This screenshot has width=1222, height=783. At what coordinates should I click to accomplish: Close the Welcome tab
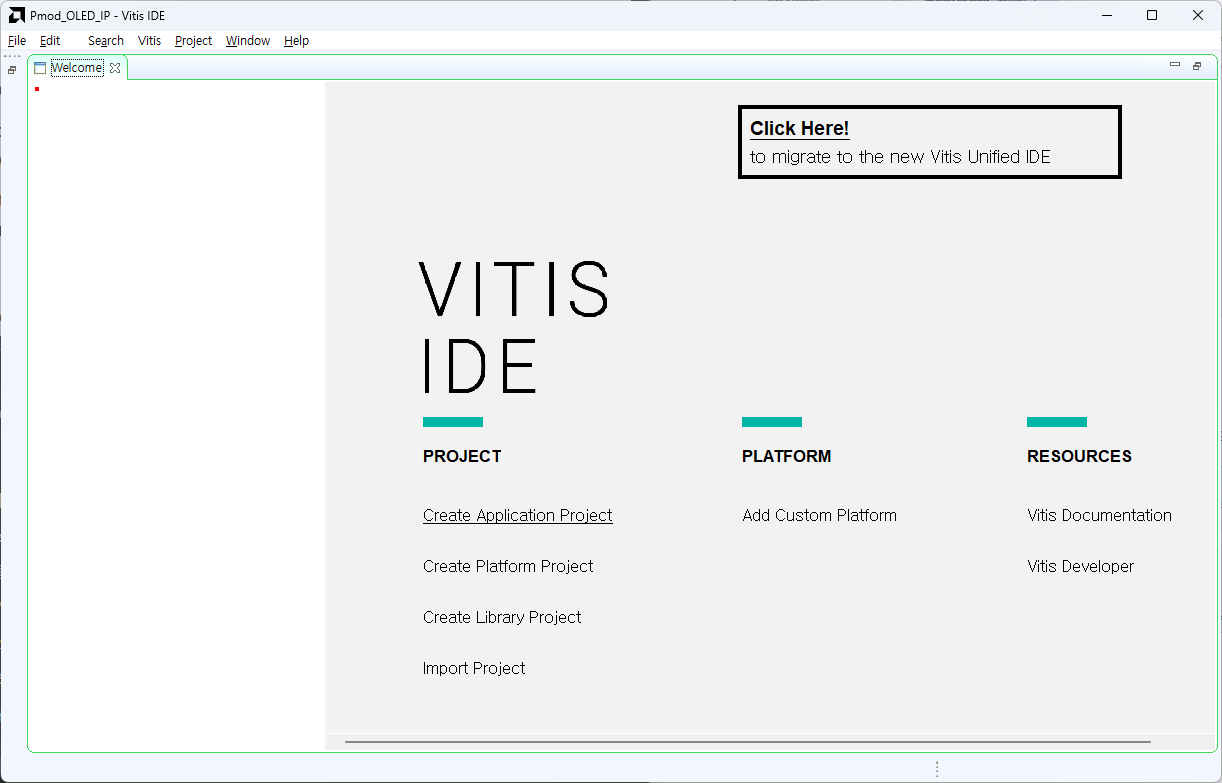115,68
